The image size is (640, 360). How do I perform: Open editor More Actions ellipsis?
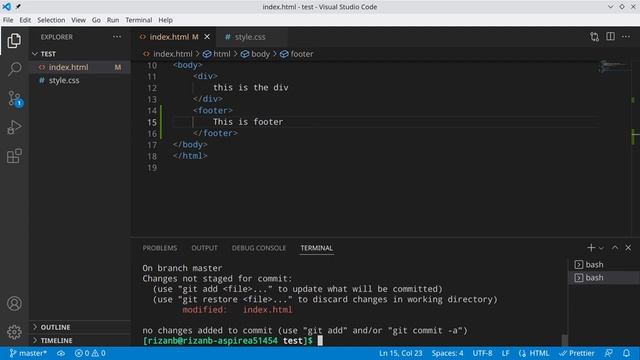click(626, 37)
